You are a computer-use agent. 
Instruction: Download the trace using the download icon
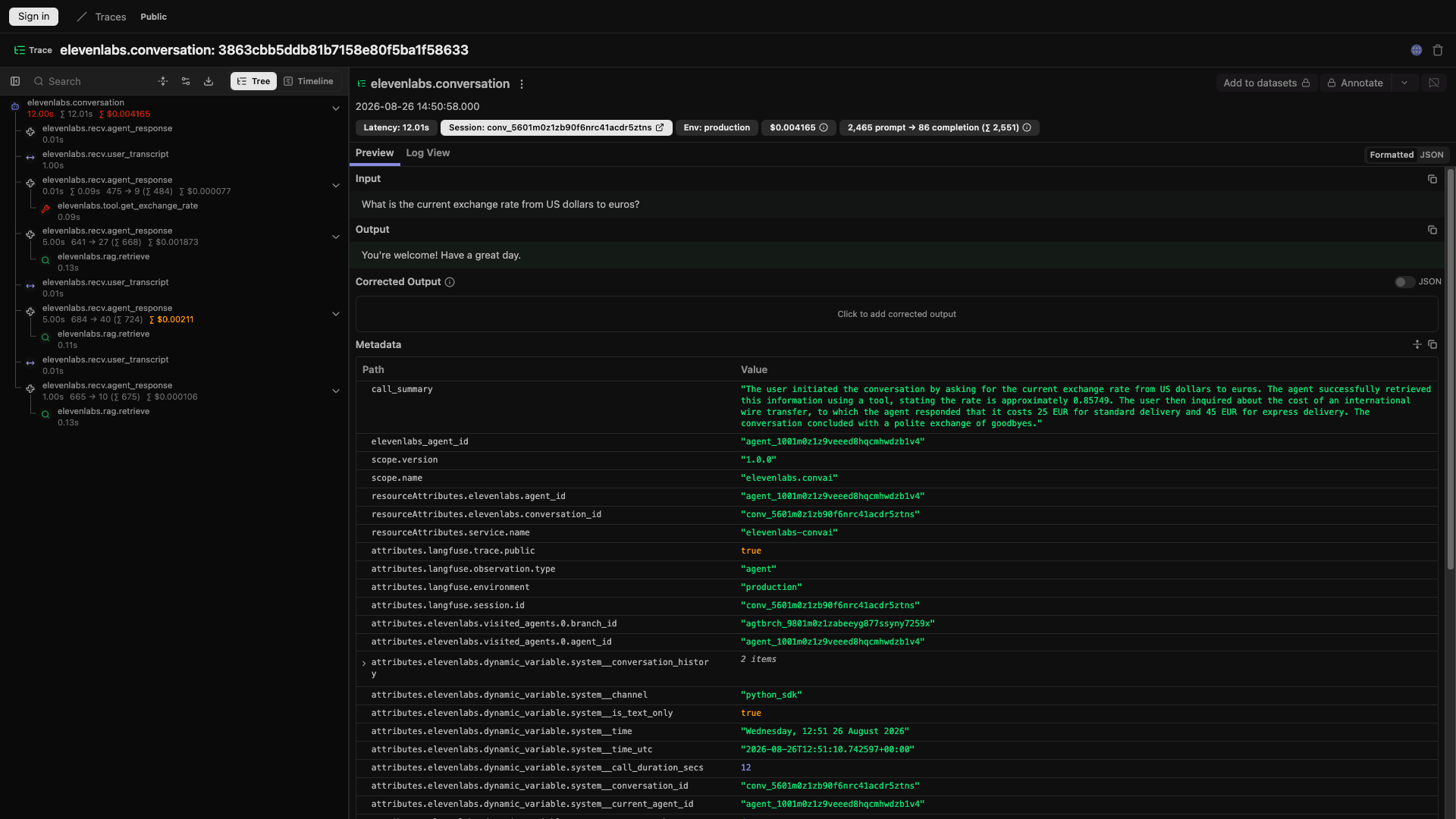click(209, 81)
